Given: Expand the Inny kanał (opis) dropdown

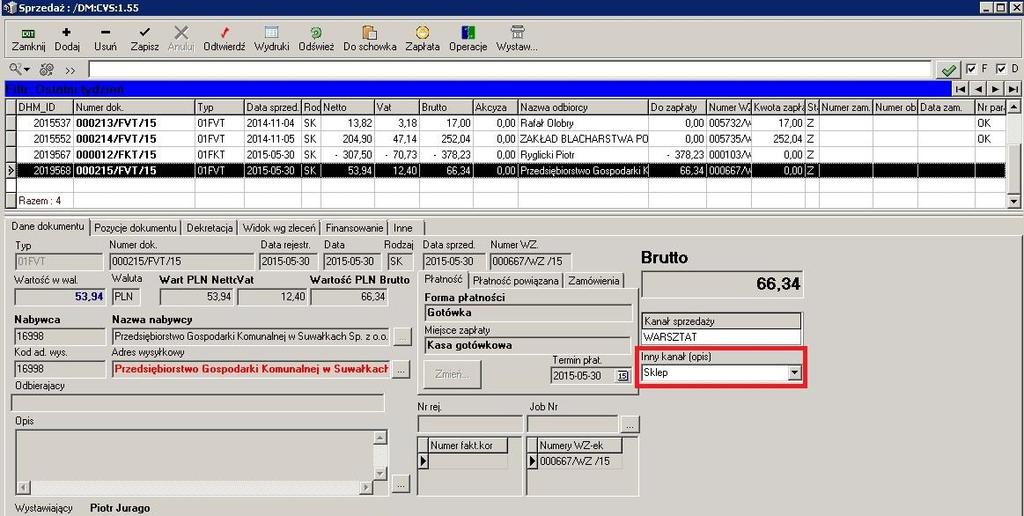Looking at the screenshot, I should pos(794,373).
